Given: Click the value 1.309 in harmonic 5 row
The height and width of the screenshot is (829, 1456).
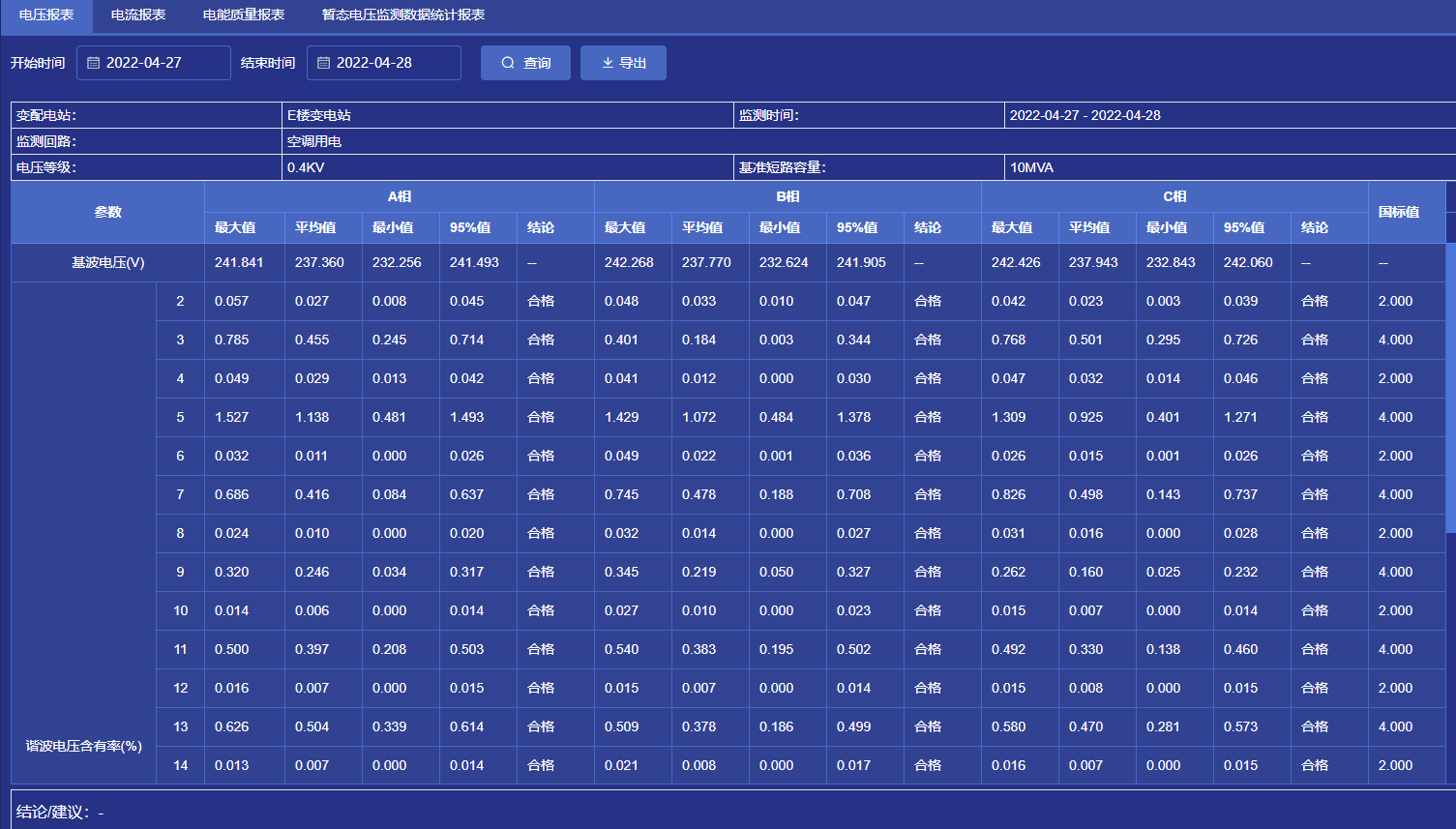Looking at the screenshot, I should tap(1009, 417).
